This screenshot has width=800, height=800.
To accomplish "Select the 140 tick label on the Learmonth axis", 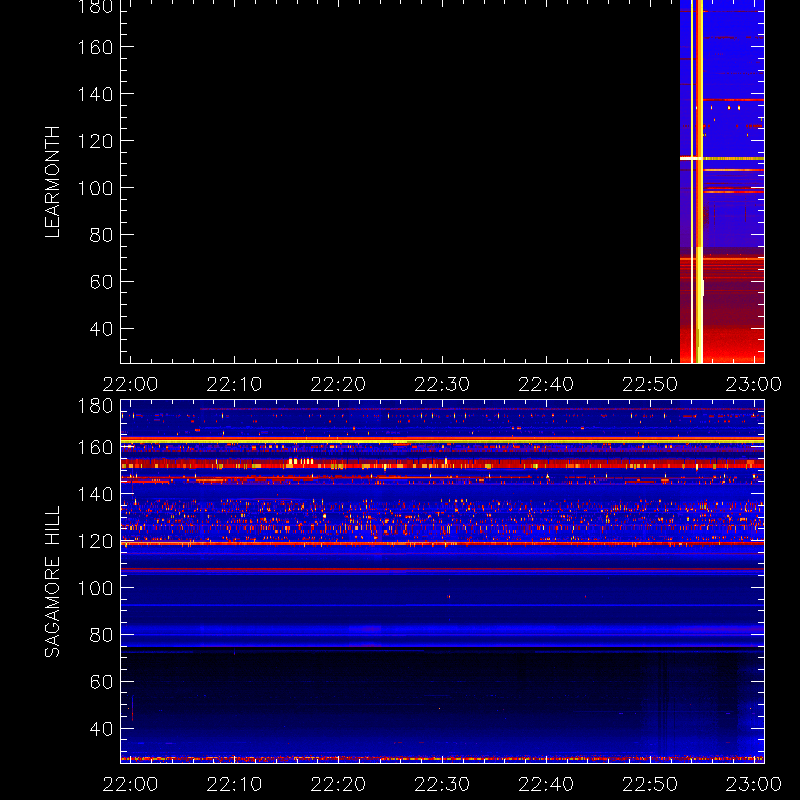I will (x=95, y=94).
